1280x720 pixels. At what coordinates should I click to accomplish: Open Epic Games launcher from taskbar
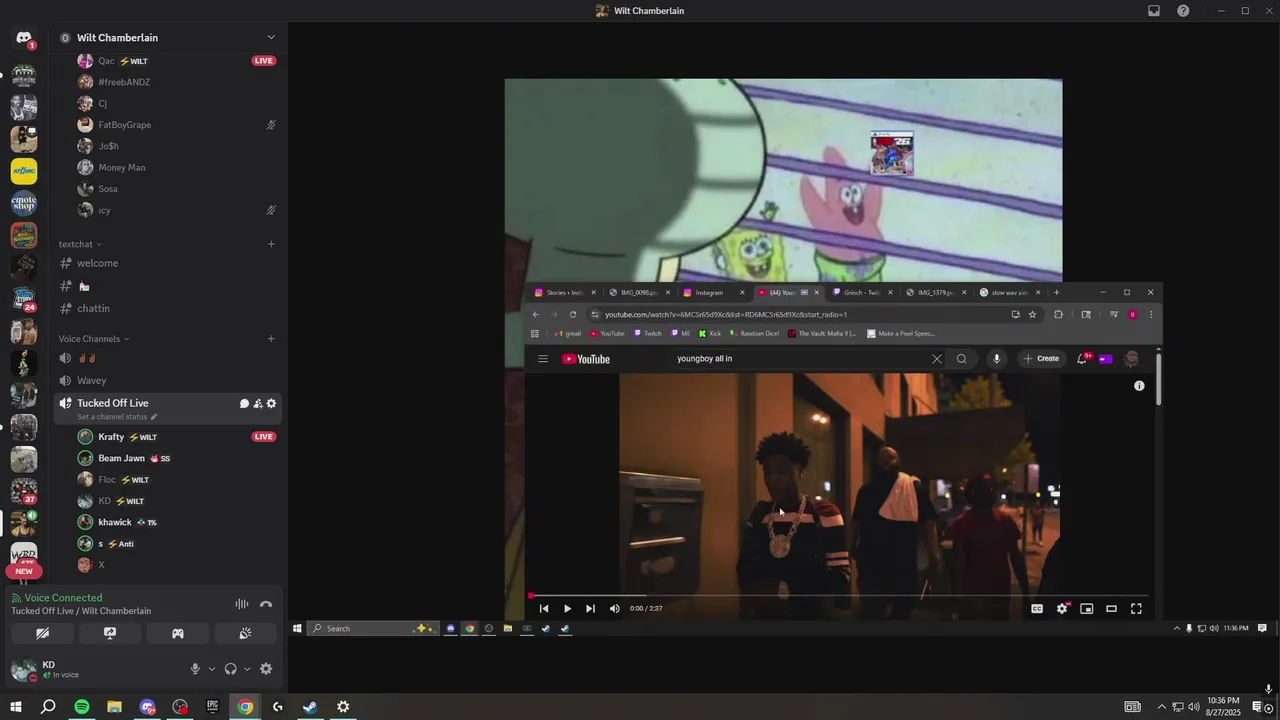click(x=212, y=707)
